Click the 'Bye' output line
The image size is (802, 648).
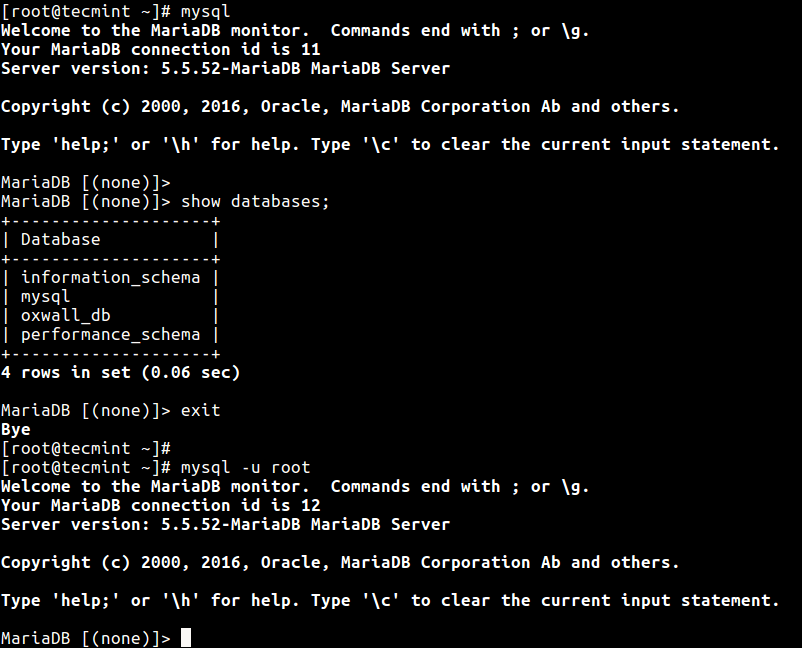16,429
